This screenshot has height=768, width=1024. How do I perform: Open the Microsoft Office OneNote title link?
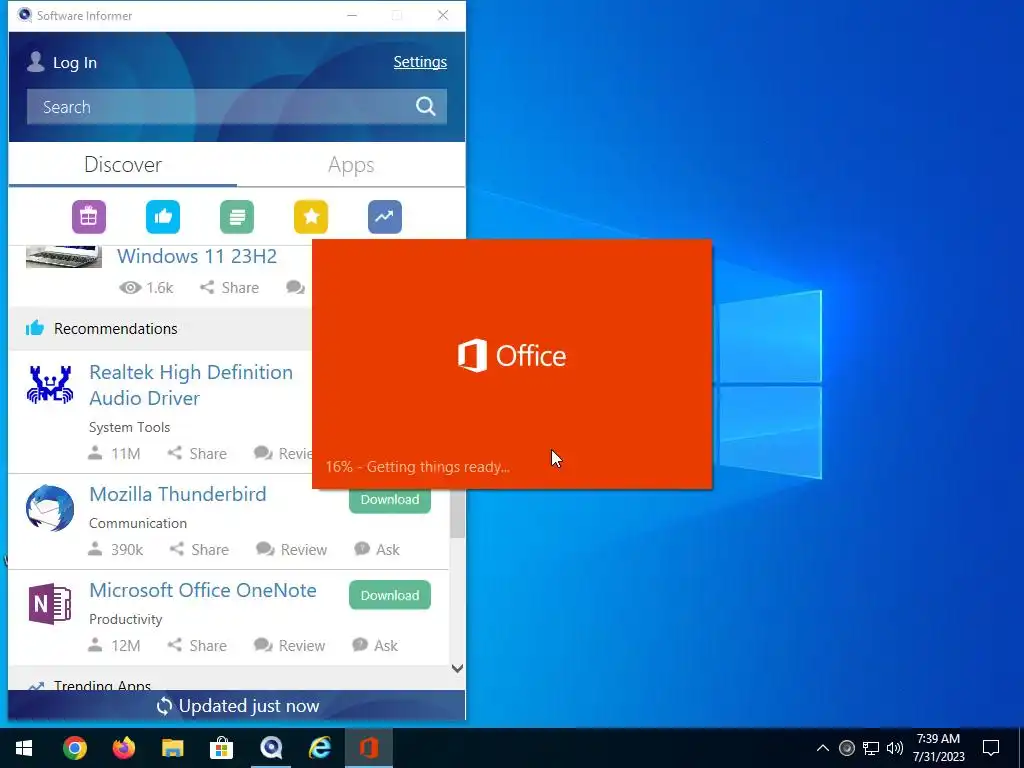(202, 590)
